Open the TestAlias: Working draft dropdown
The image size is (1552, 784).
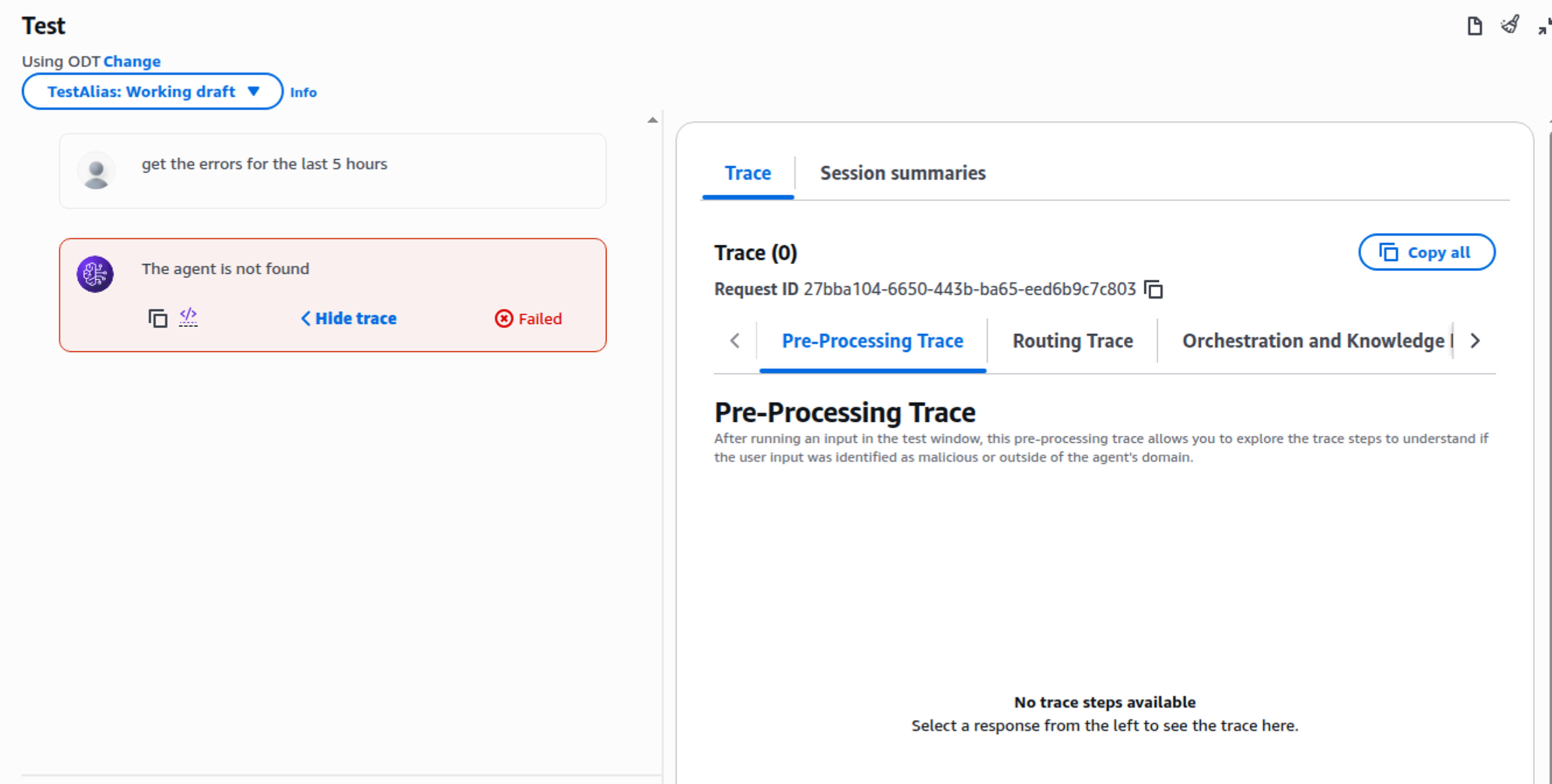(x=152, y=92)
